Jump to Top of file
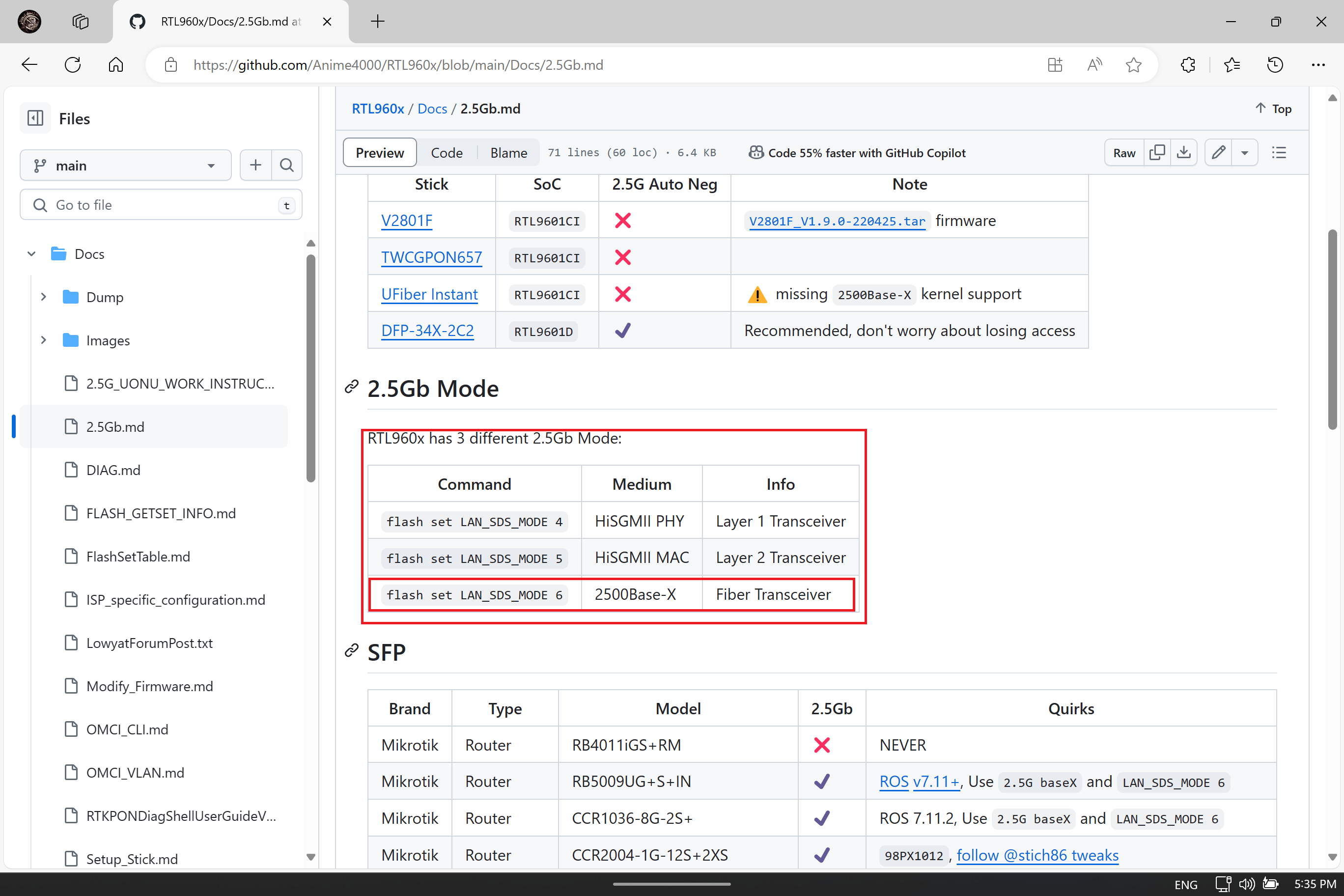Screen dimensions: 1344x896 pyautogui.click(x=1274, y=109)
